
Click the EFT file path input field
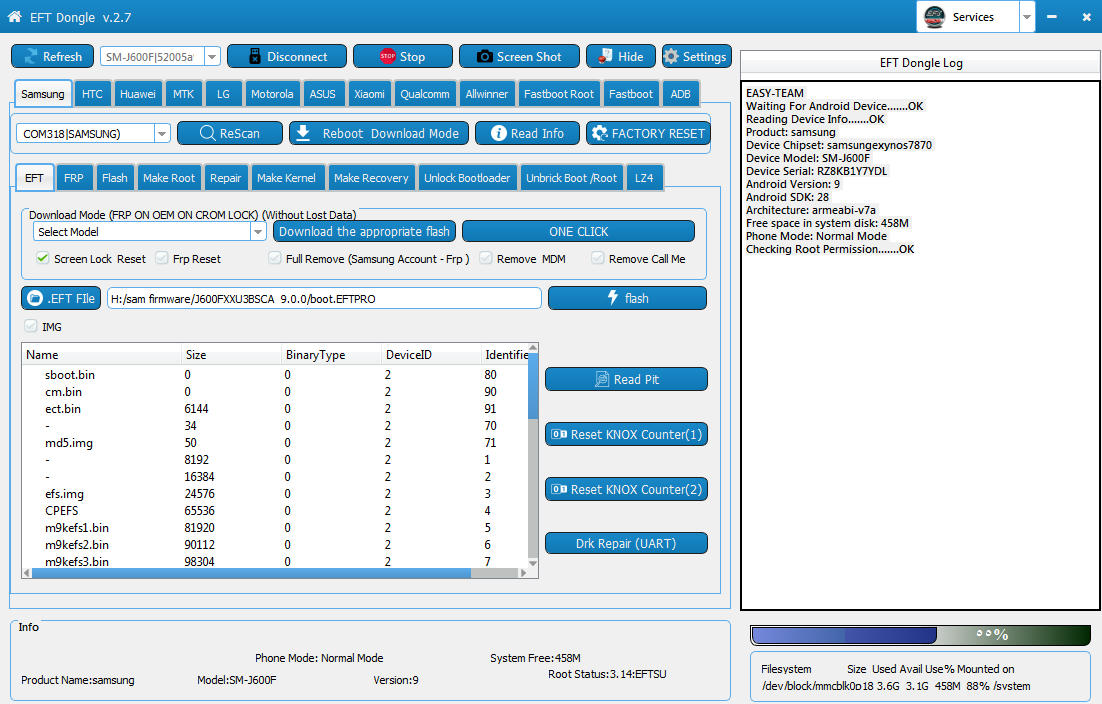coord(324,298)
